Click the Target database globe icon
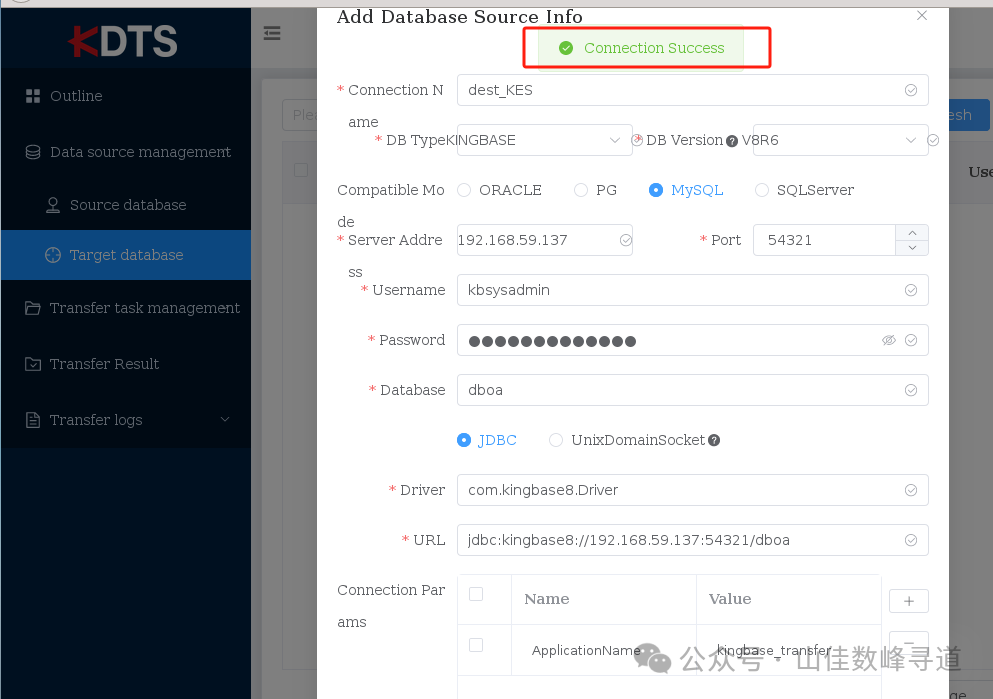The image size is (993, 699). pyautogui.click(x=53, y=255)
